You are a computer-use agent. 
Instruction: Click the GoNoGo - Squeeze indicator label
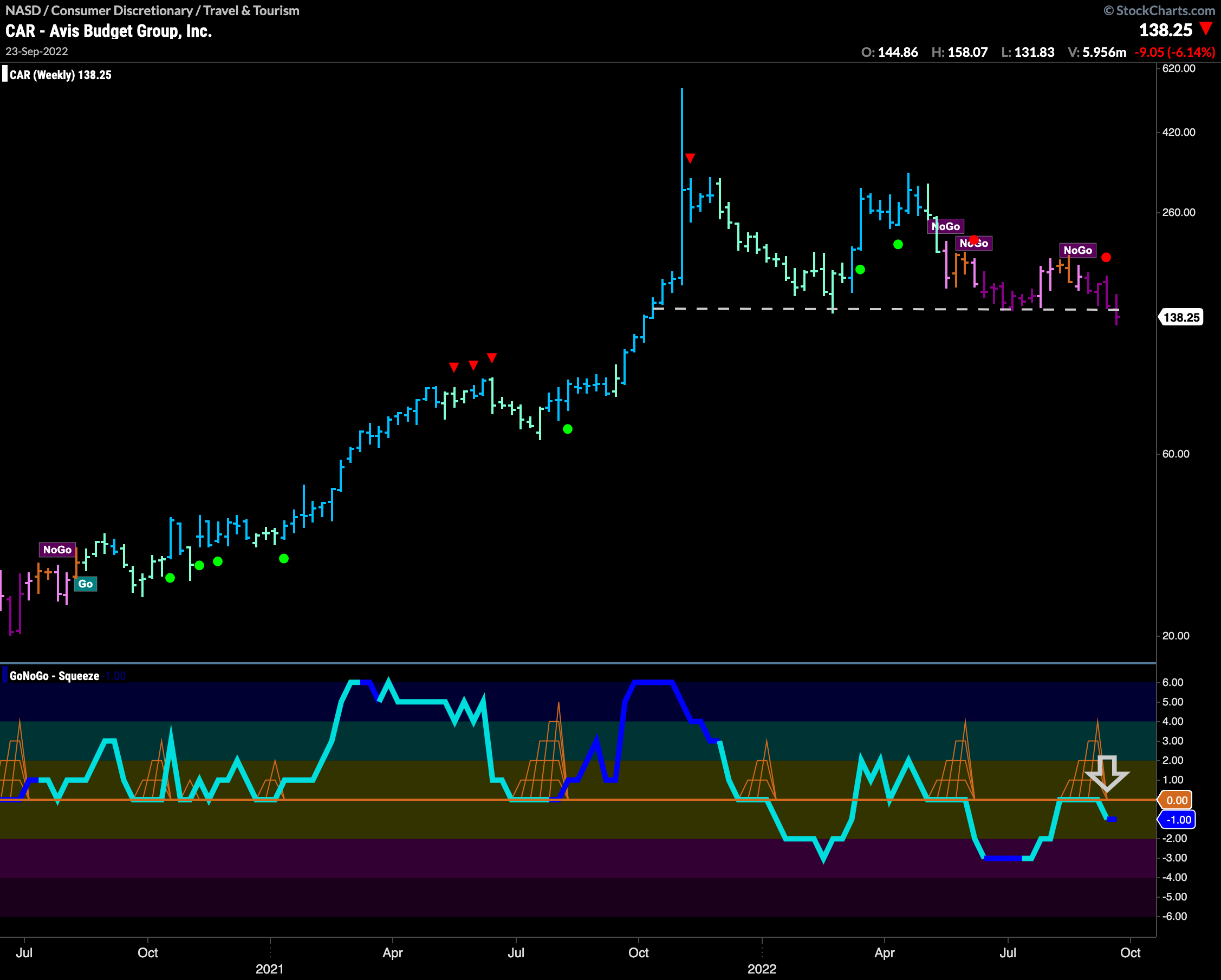54,676
